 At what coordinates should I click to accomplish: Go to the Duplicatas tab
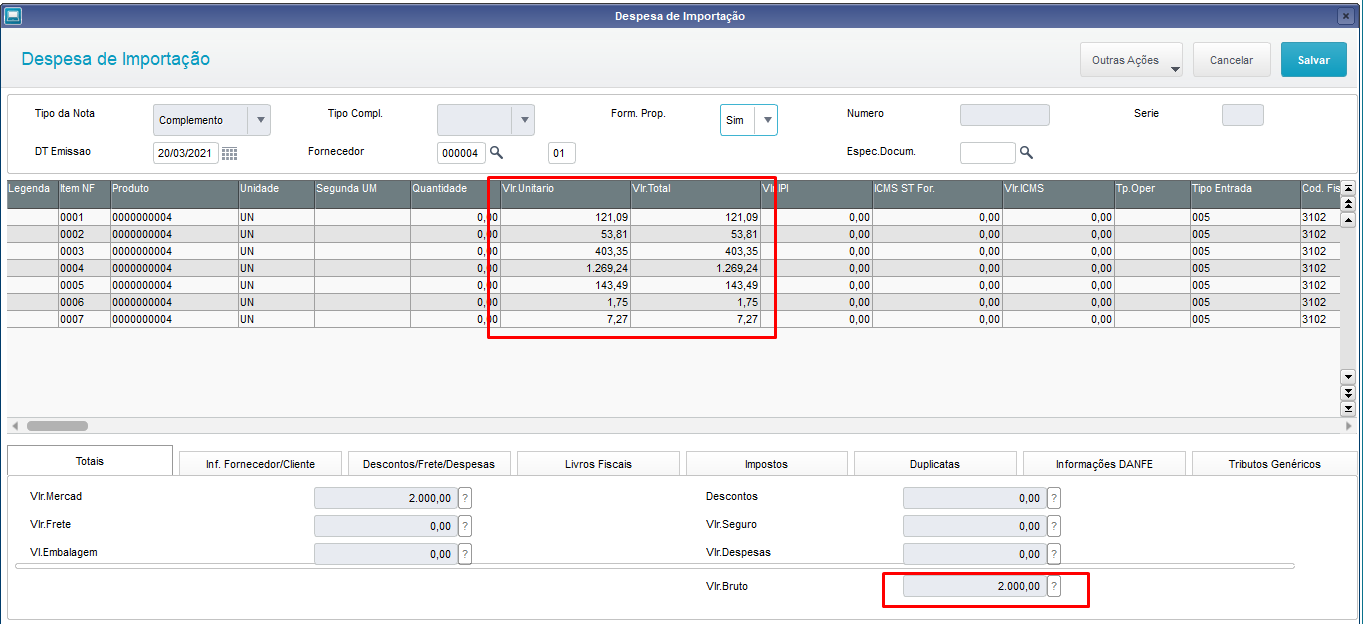point(935,464)
